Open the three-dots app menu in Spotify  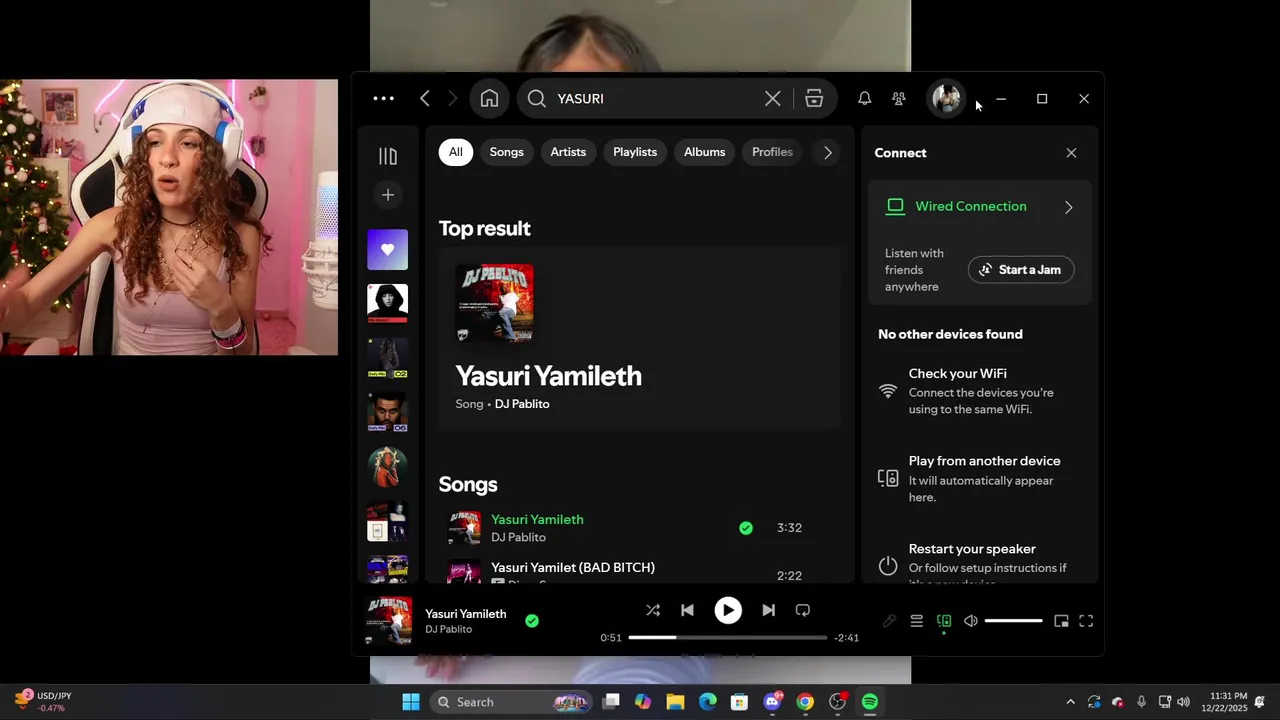point(383,98)
